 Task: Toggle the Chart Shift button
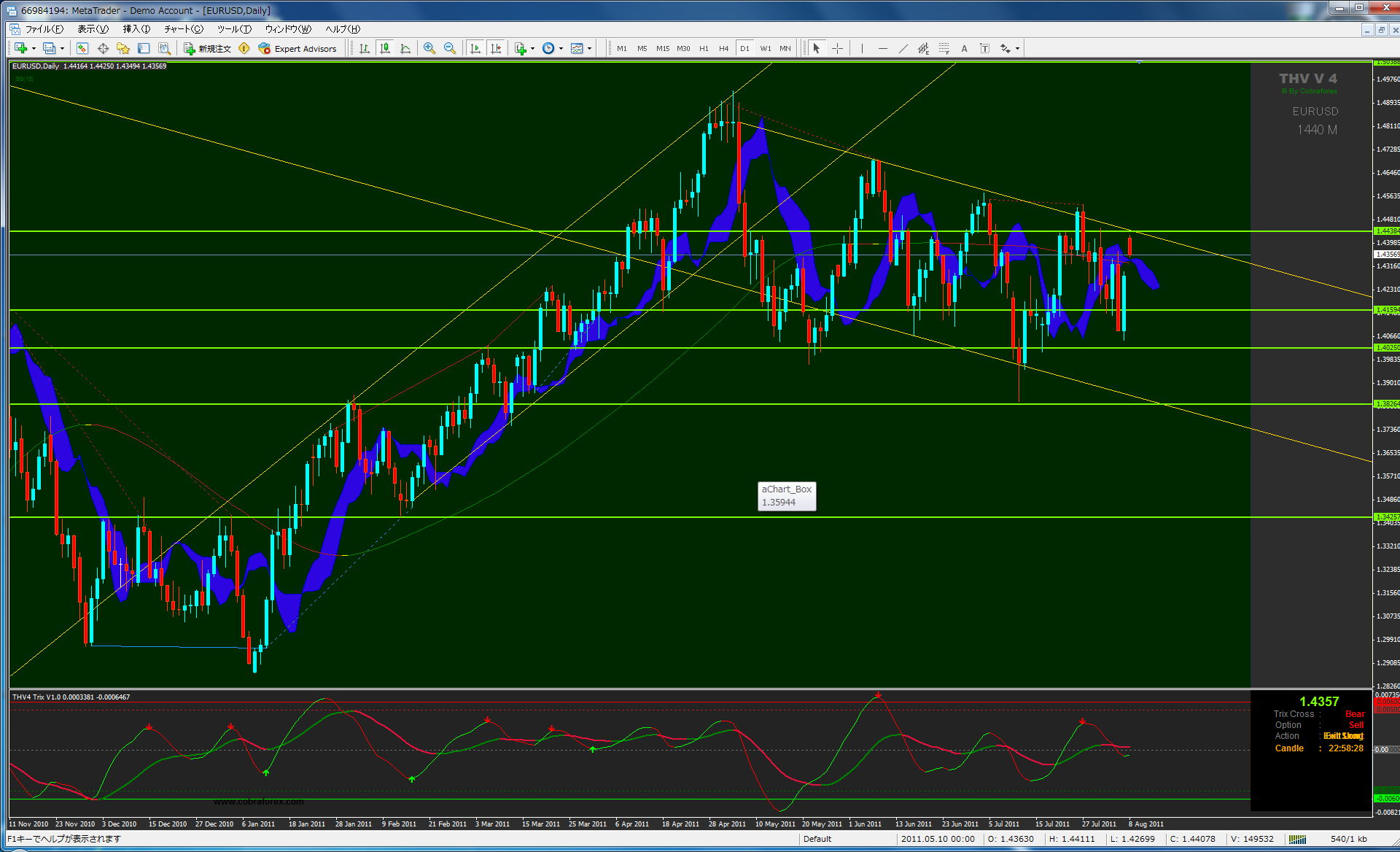pos(496,48)
